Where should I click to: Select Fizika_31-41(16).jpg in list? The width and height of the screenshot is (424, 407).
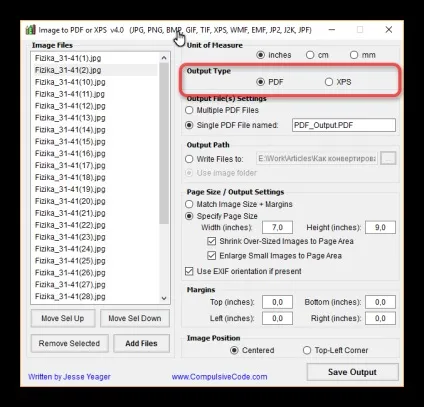point(95,154)
